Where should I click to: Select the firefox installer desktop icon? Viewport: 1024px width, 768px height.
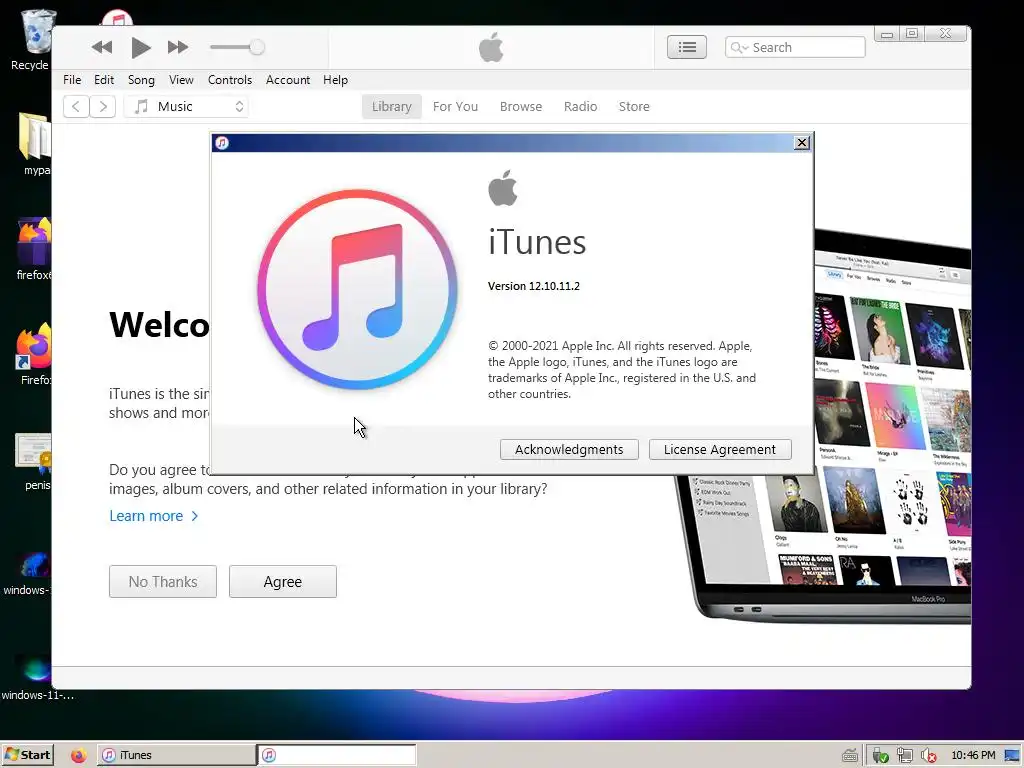(34, 248)
